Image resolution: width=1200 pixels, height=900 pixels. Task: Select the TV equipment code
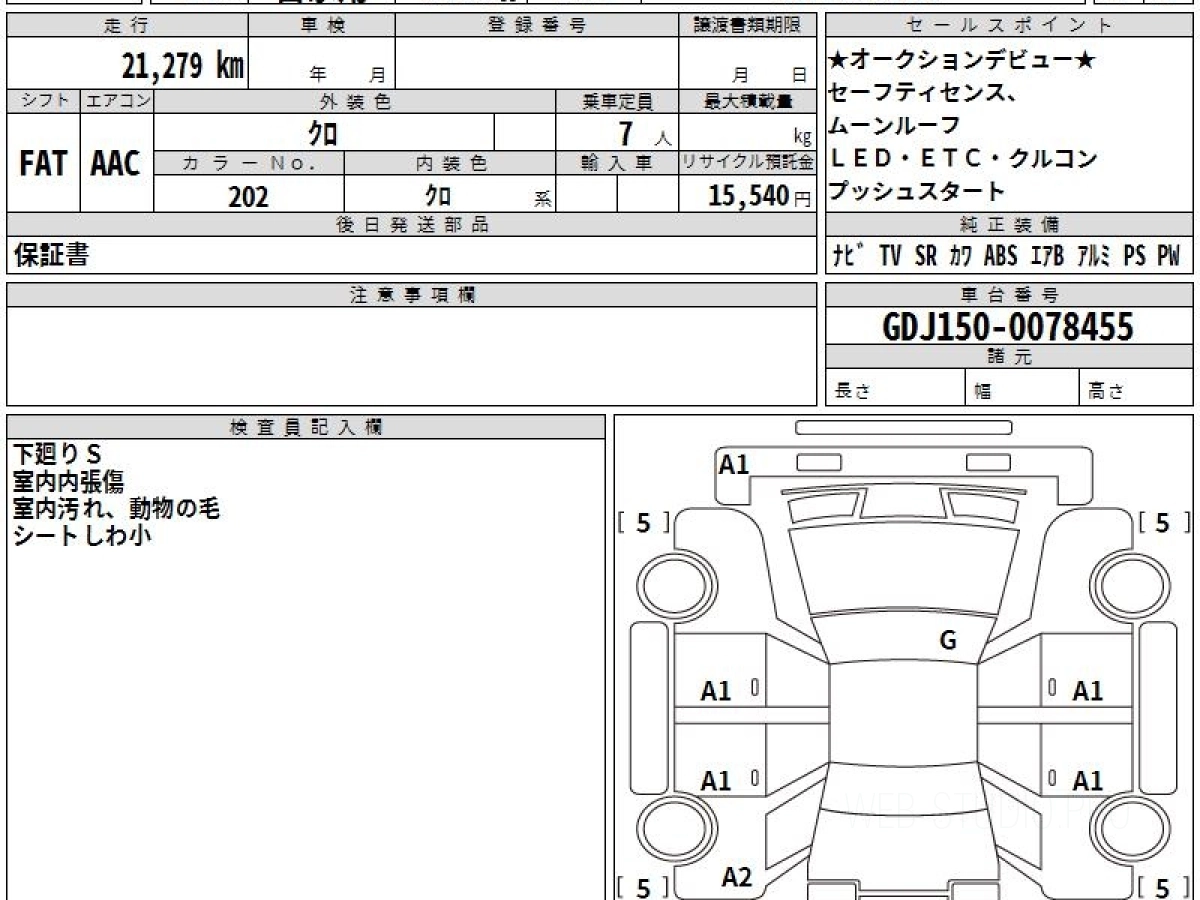click(x=890, y=256)
